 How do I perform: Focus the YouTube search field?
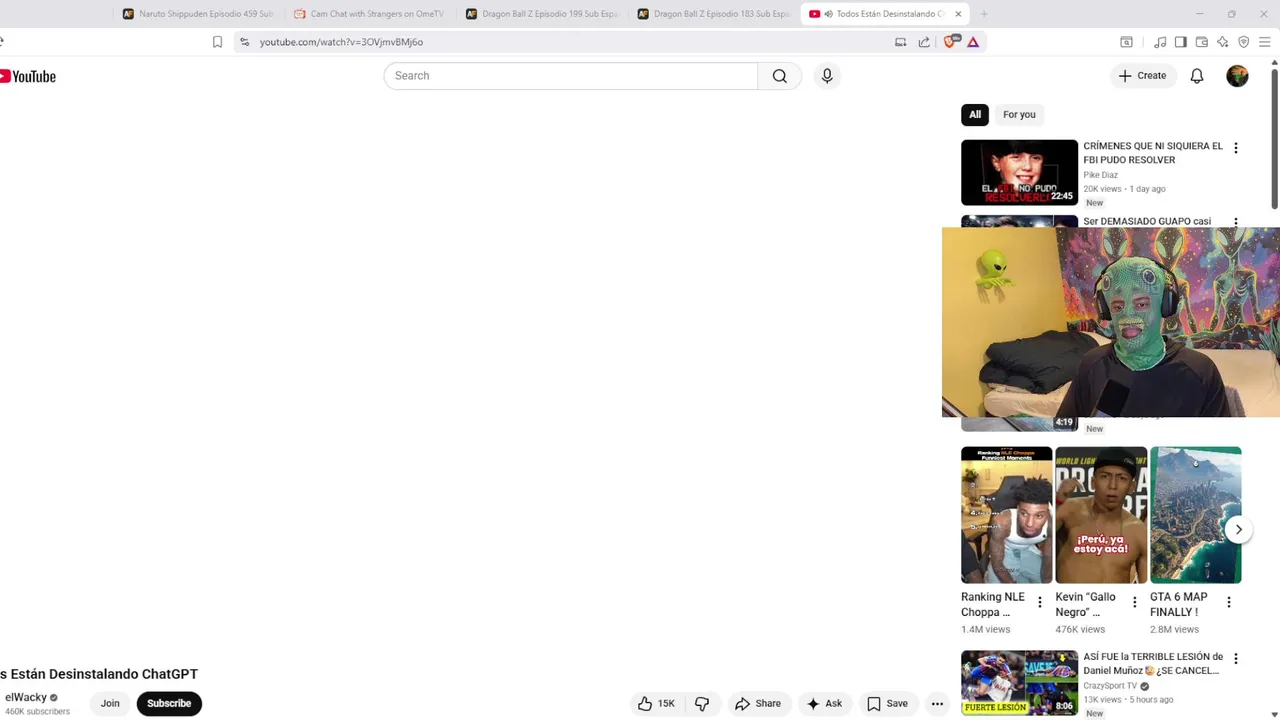[571, 76]
